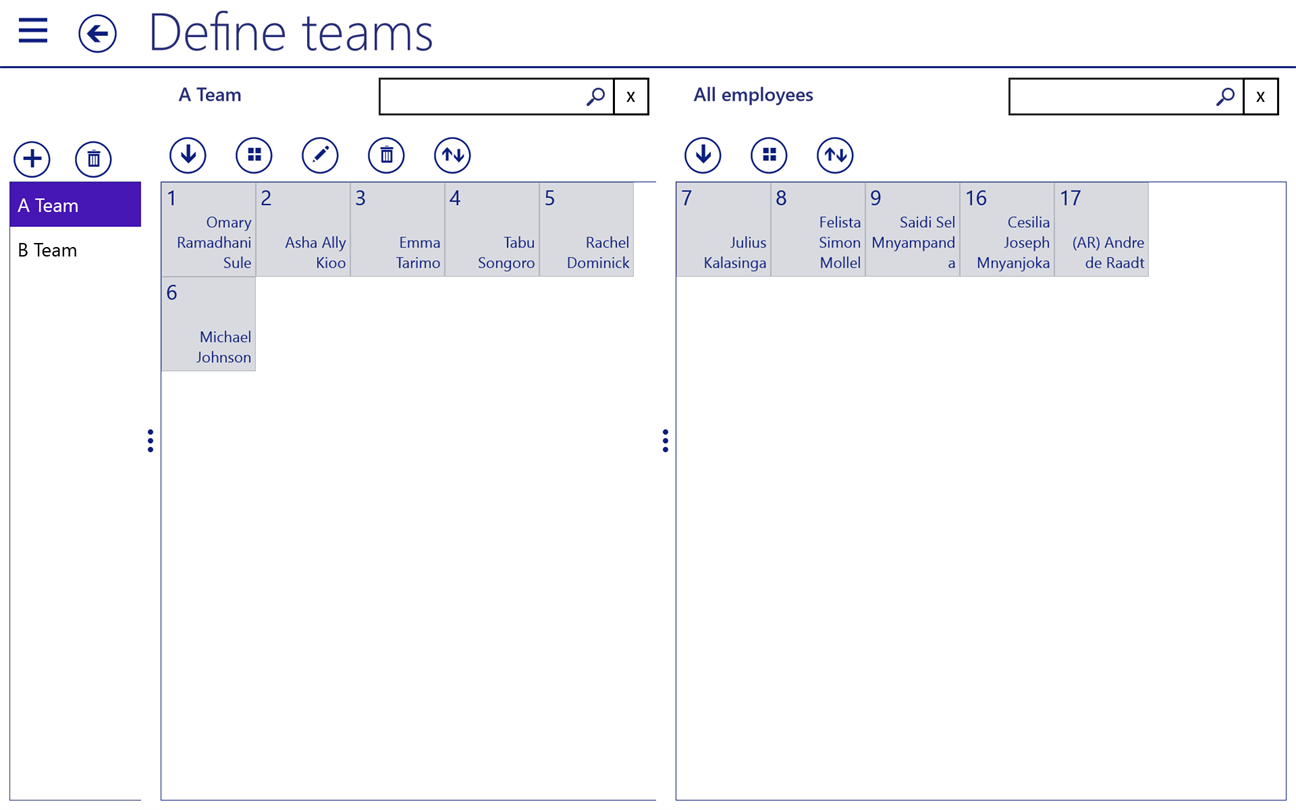Screen dimensions: 1296x810
Task: Add a new team with plus icon
Action: coord(32,159)
